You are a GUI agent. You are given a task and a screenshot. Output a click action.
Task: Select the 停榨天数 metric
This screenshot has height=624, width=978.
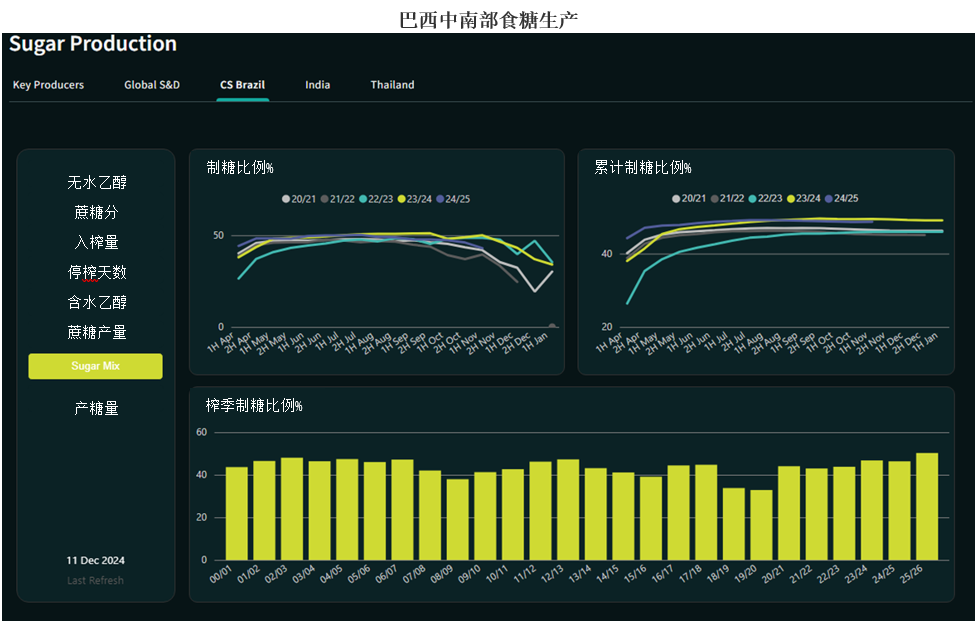[x=96, y=273]
